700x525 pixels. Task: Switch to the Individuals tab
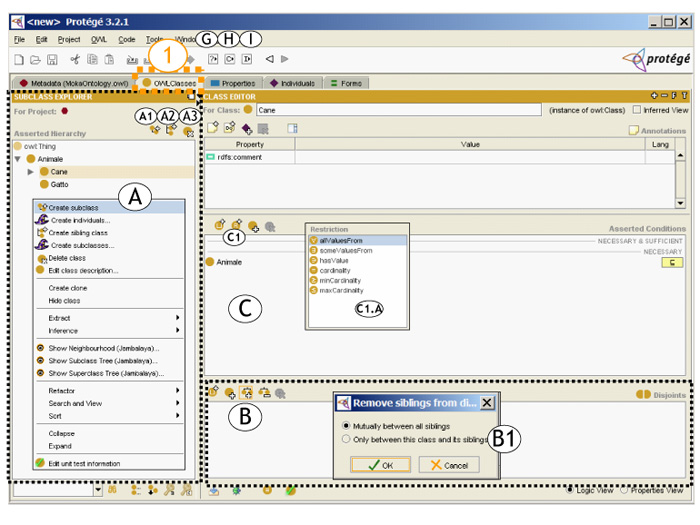293,83
